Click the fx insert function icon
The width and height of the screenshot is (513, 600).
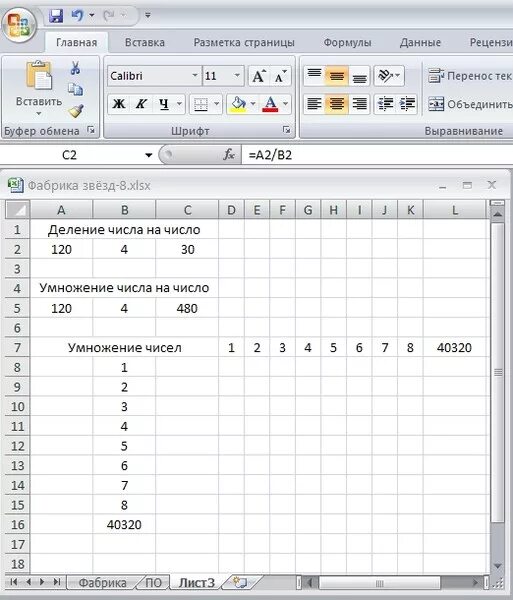coord(229,155)
